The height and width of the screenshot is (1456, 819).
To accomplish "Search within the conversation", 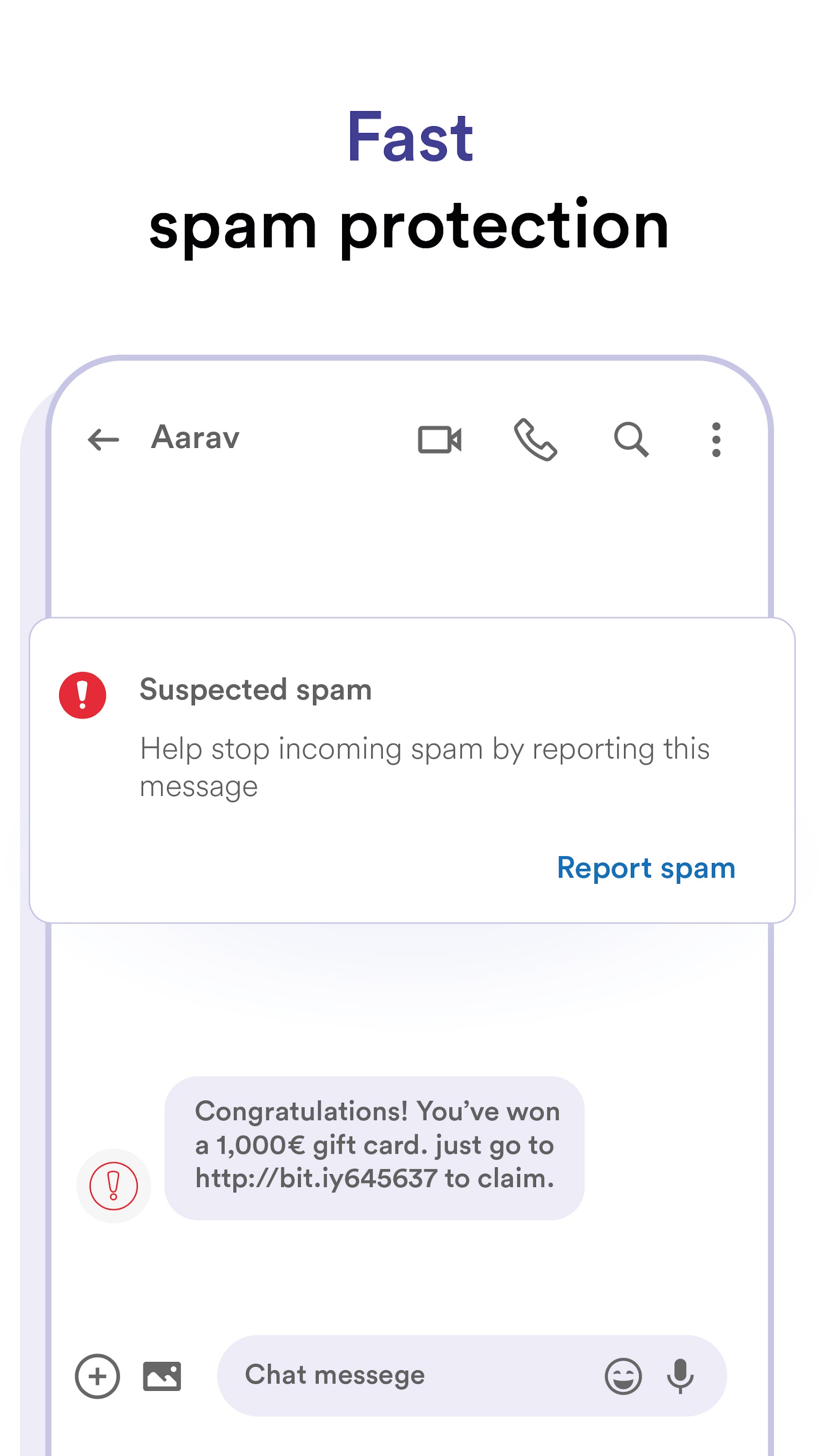I will [630, 440].
